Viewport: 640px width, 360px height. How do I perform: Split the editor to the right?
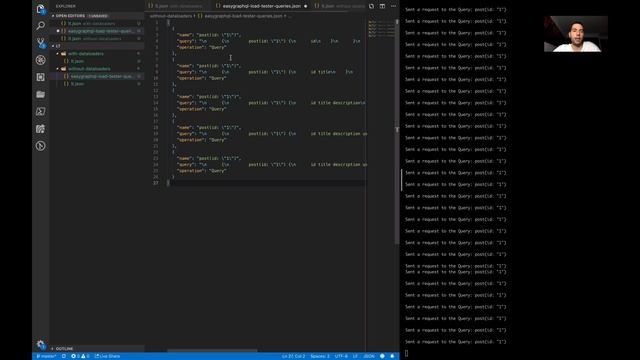382,6
